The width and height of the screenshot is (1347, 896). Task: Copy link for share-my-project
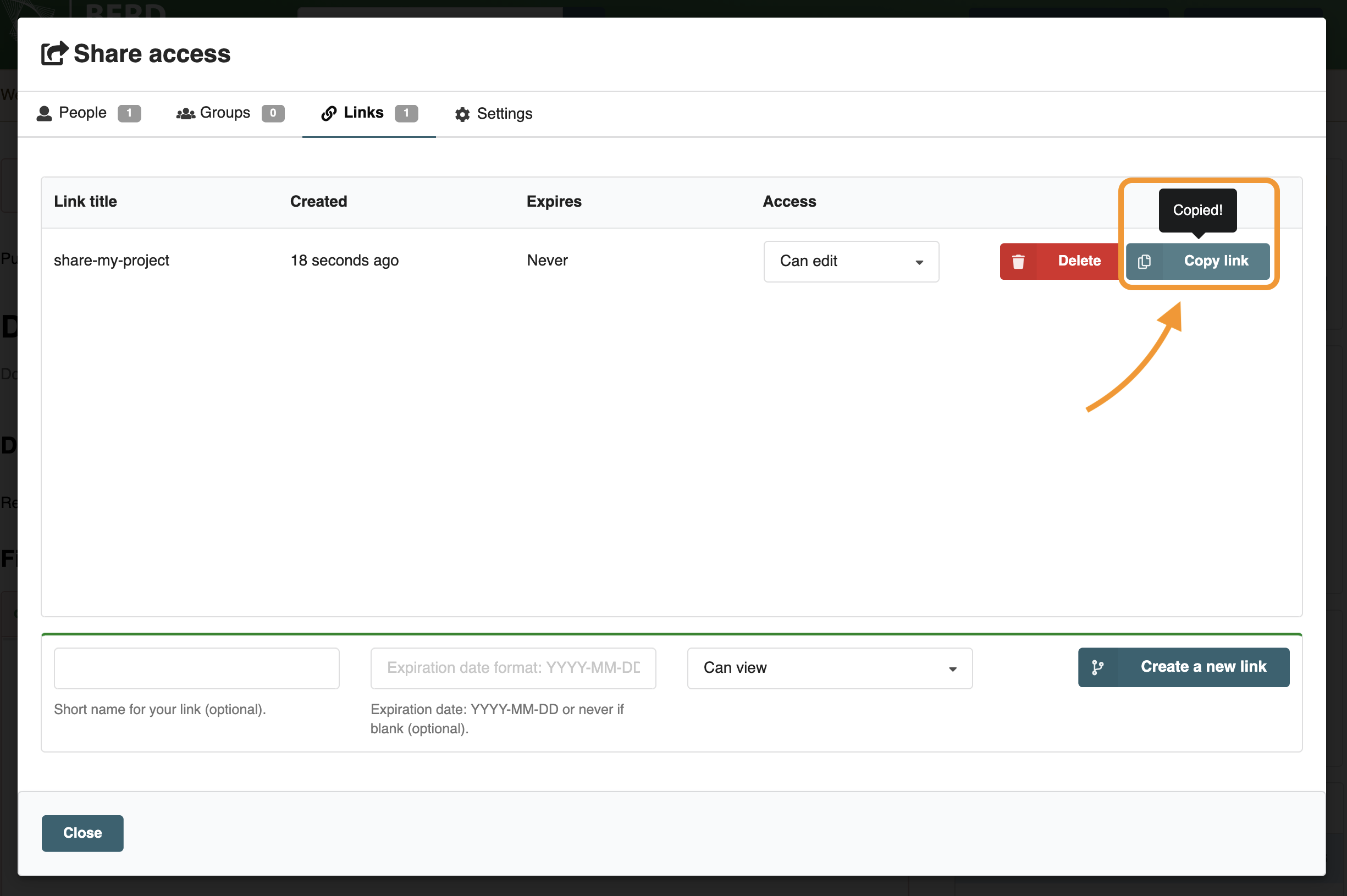(x=1198, y=261)
